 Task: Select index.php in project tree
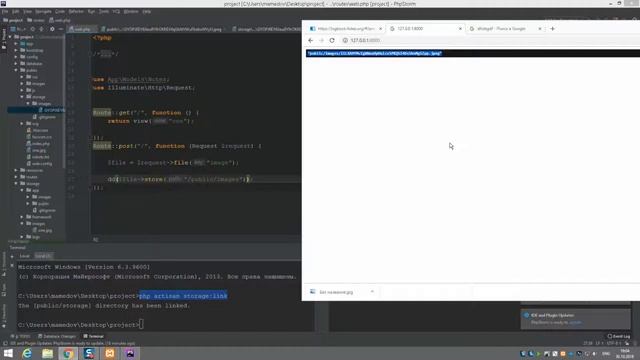pos(38,143)
